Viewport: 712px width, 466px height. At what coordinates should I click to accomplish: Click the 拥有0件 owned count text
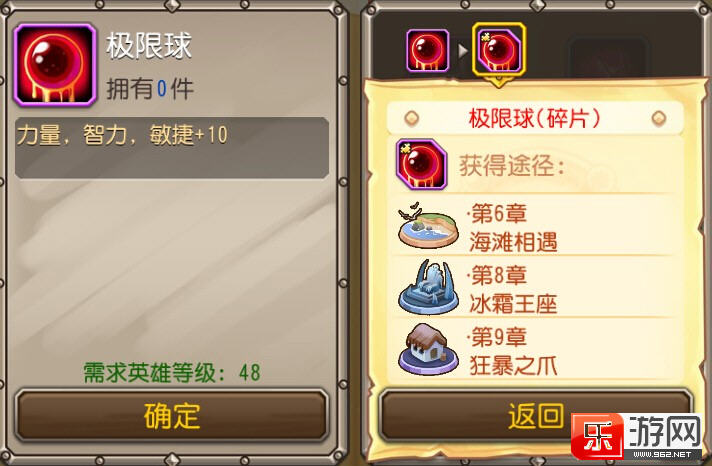[x=150, y=89]
